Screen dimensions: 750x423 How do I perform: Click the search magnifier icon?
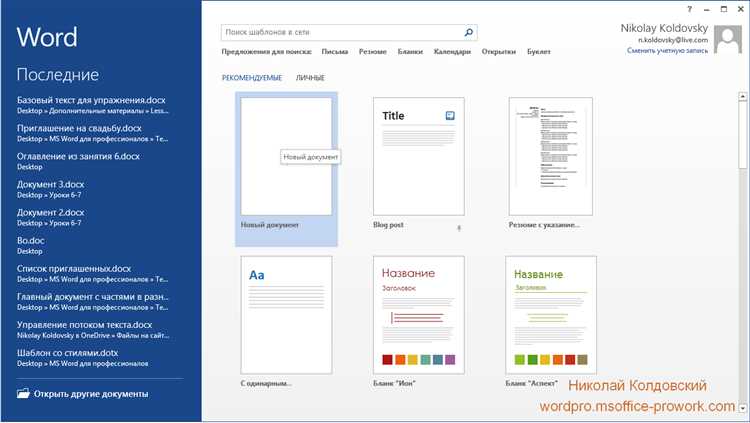(469, 32)
